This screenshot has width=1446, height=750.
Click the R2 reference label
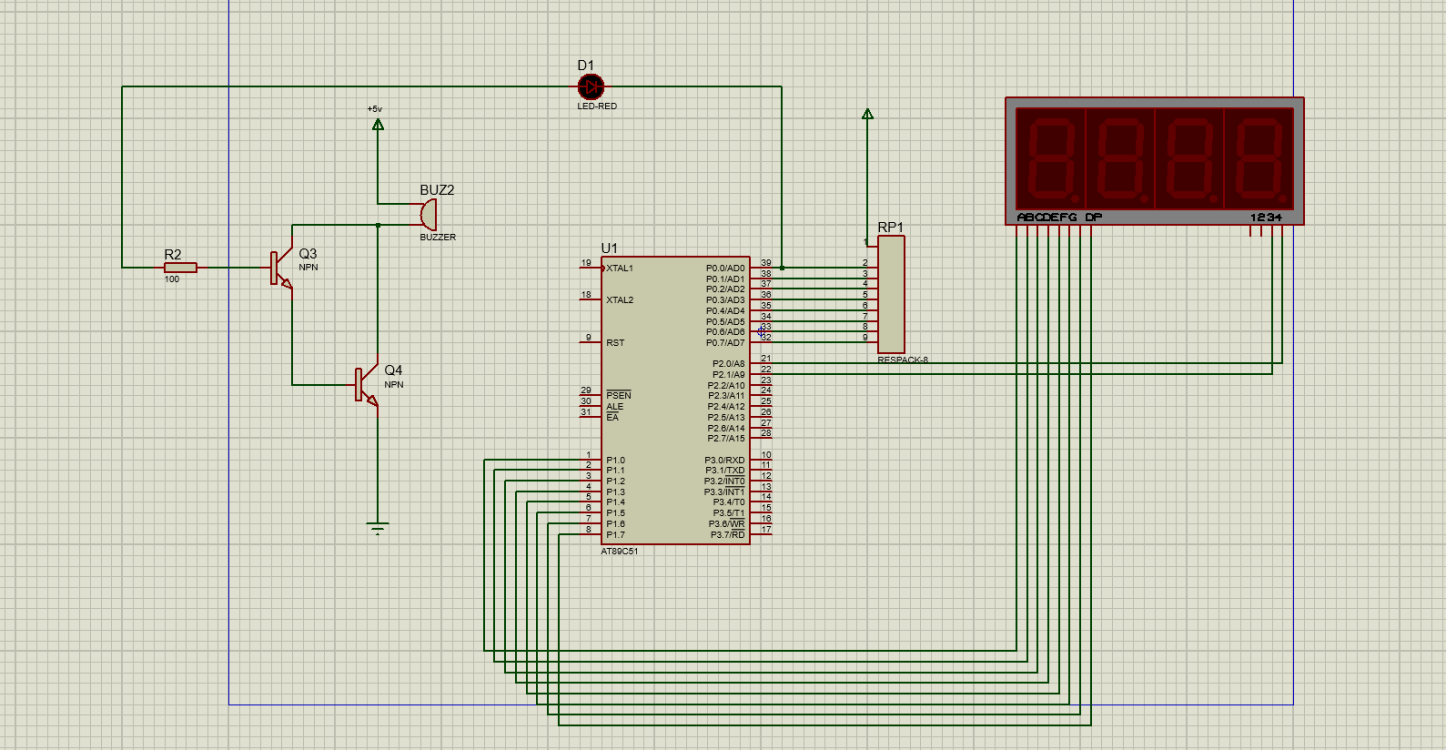coord(171,253)
